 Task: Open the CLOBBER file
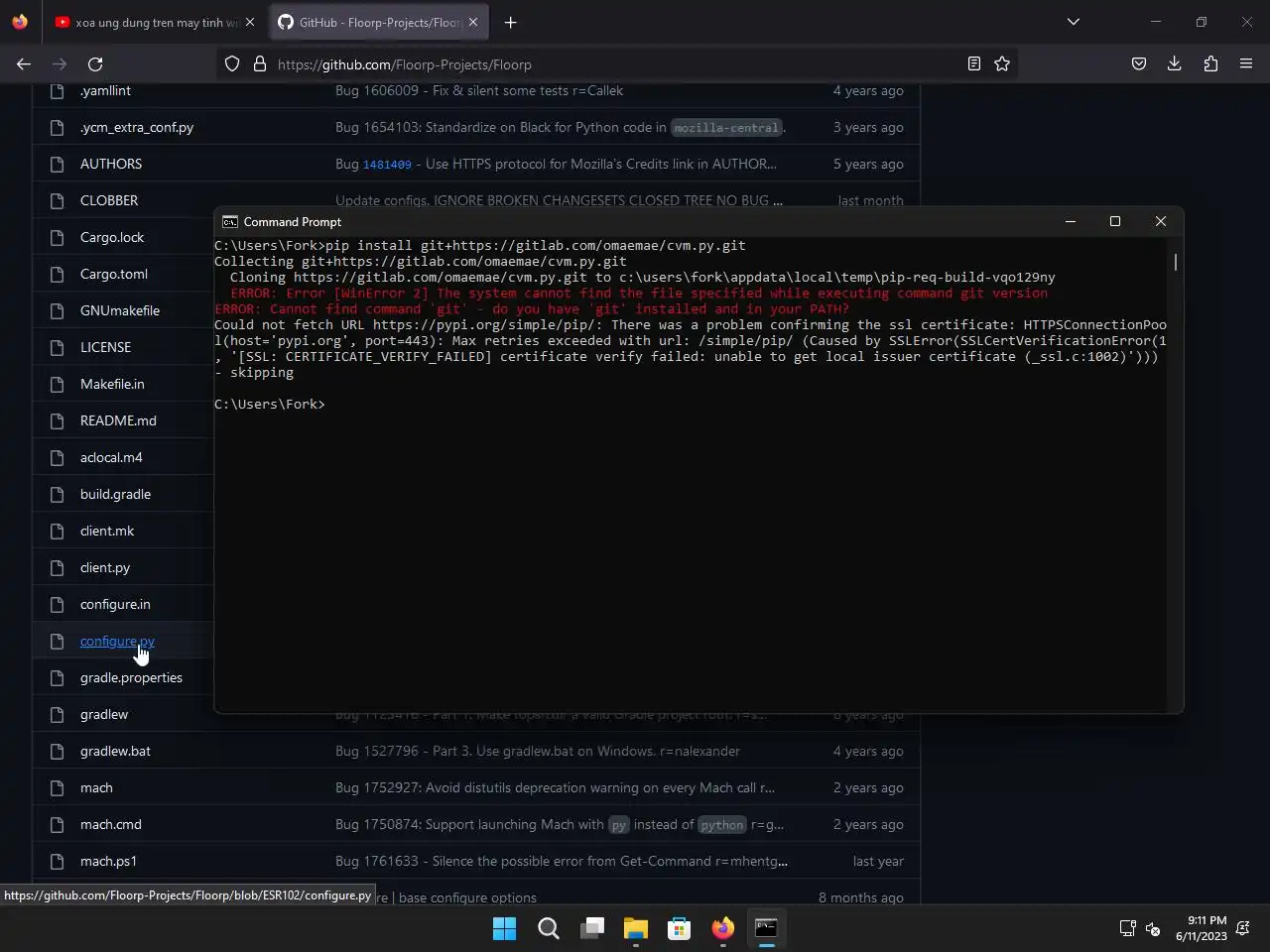pos(109,200)
